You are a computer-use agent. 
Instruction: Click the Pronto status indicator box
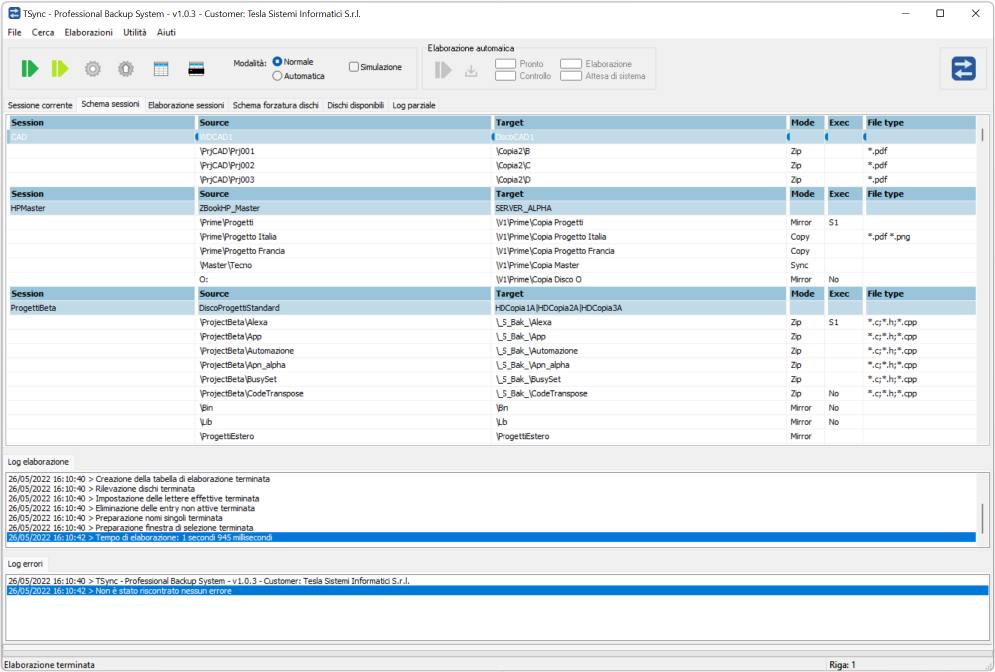tap(505, 63)
